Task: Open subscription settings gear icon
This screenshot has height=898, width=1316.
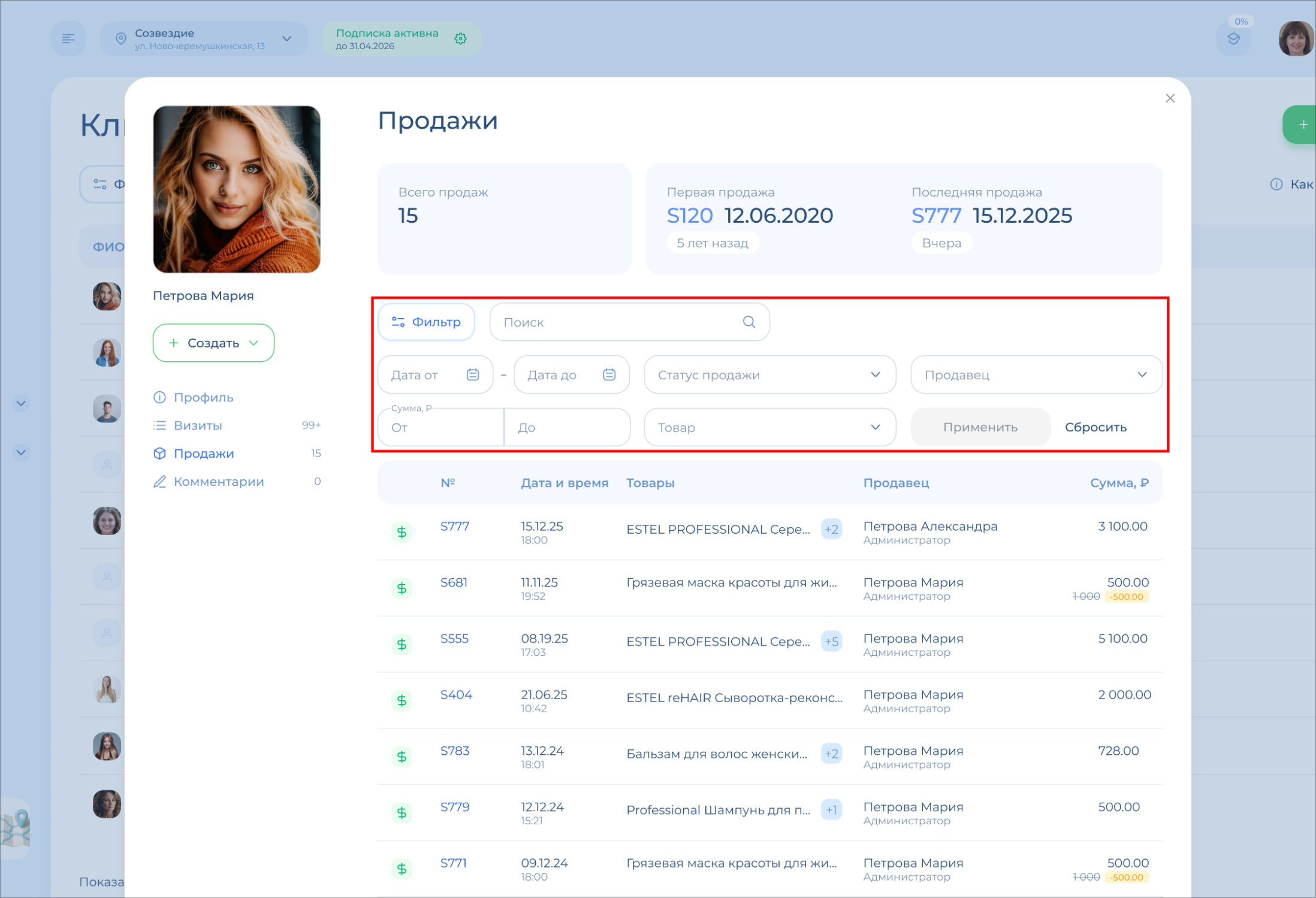Action: click(460, 39)
